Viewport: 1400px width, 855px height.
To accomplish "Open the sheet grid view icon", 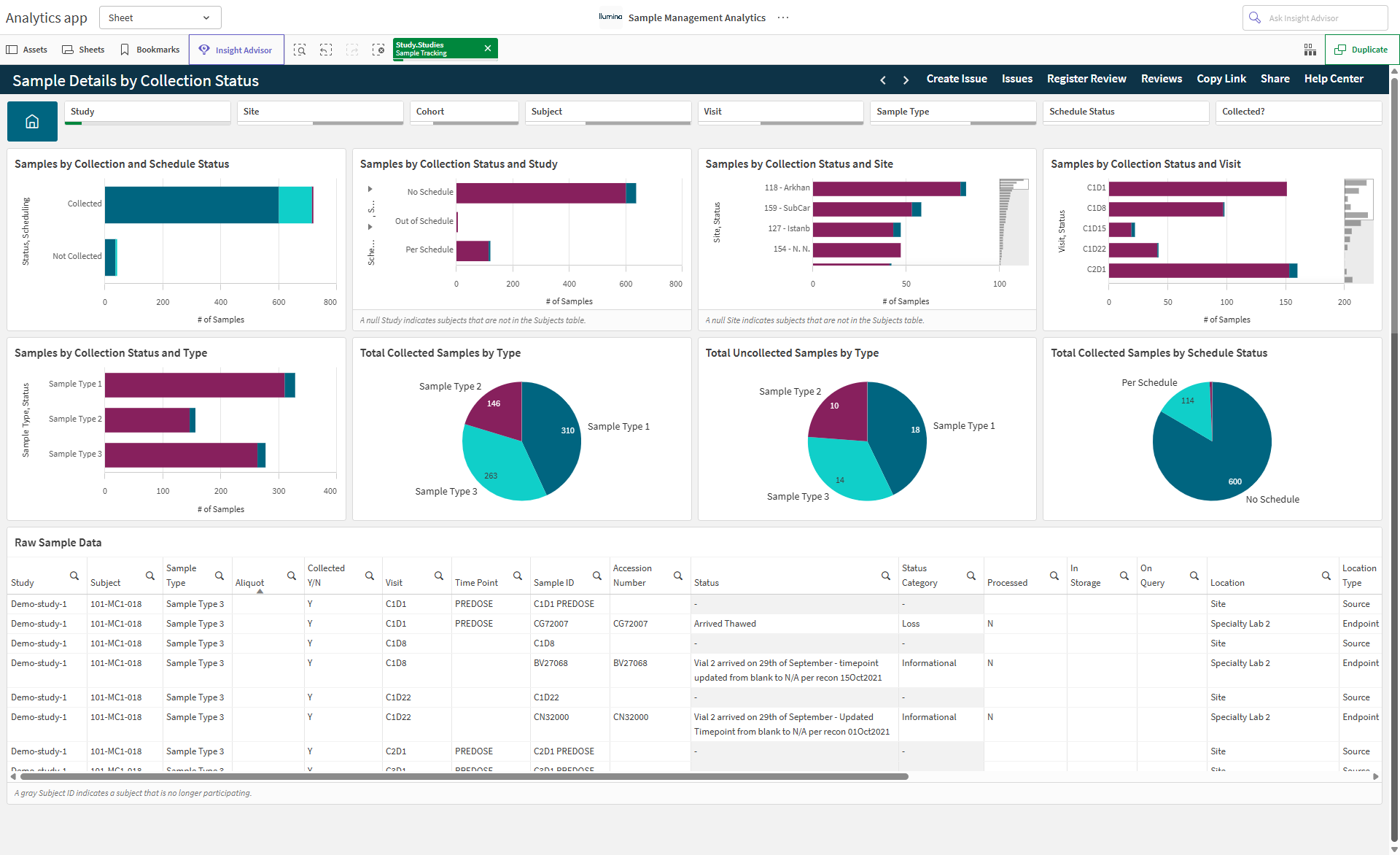I will click(1310, 50).
